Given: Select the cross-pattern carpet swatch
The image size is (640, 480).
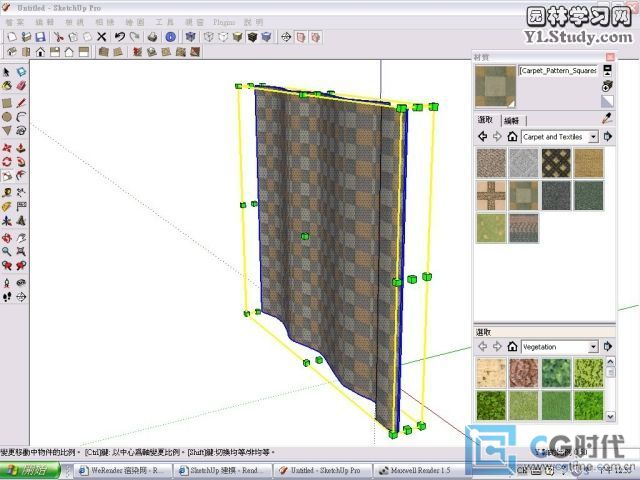Looking at the screenshot, I should [491, 196].
